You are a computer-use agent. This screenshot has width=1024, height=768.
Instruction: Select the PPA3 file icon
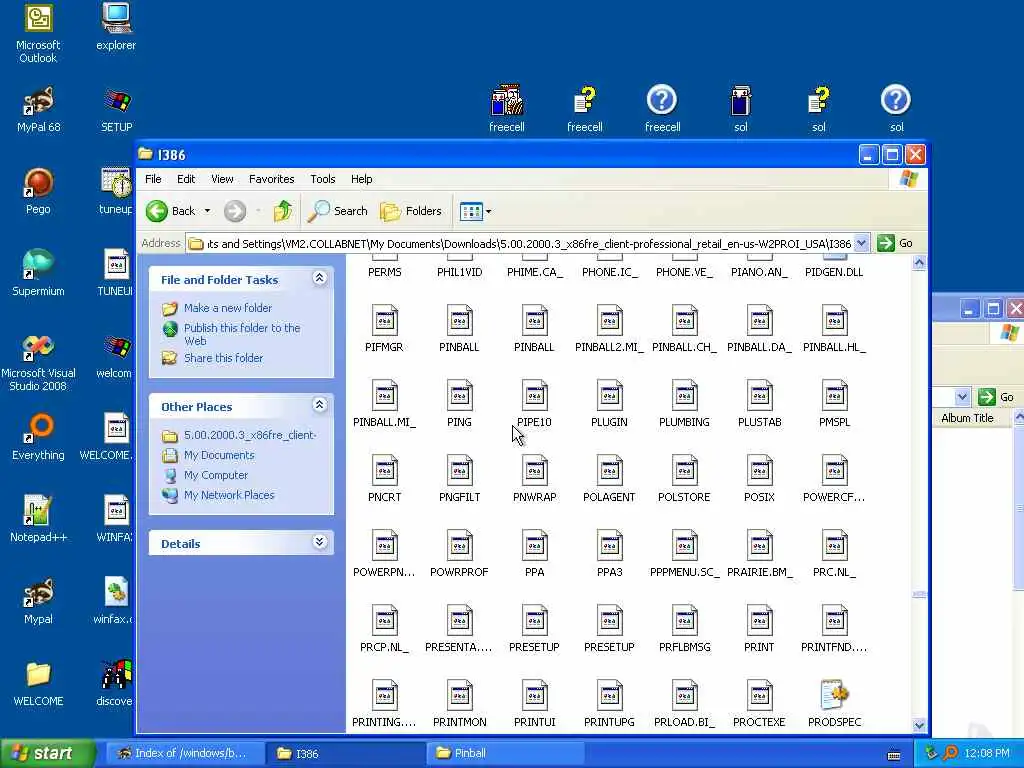tap(609, 546)
